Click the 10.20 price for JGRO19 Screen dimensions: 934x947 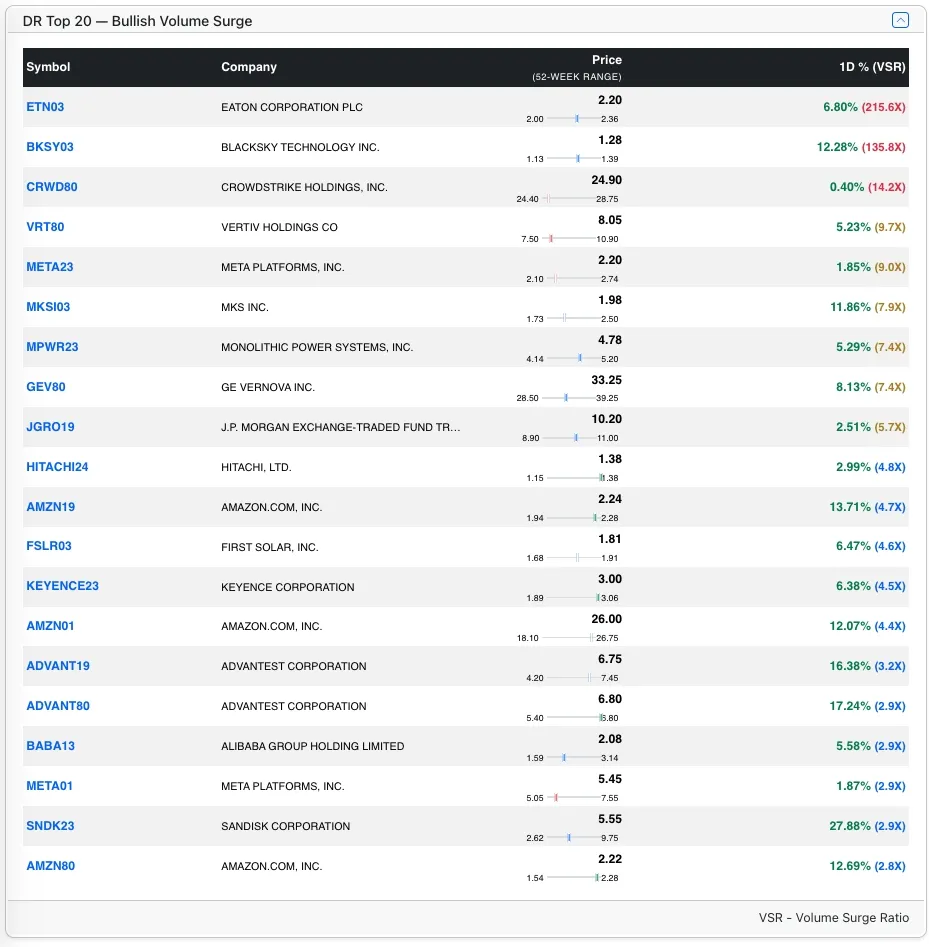[x=606, y=419]
